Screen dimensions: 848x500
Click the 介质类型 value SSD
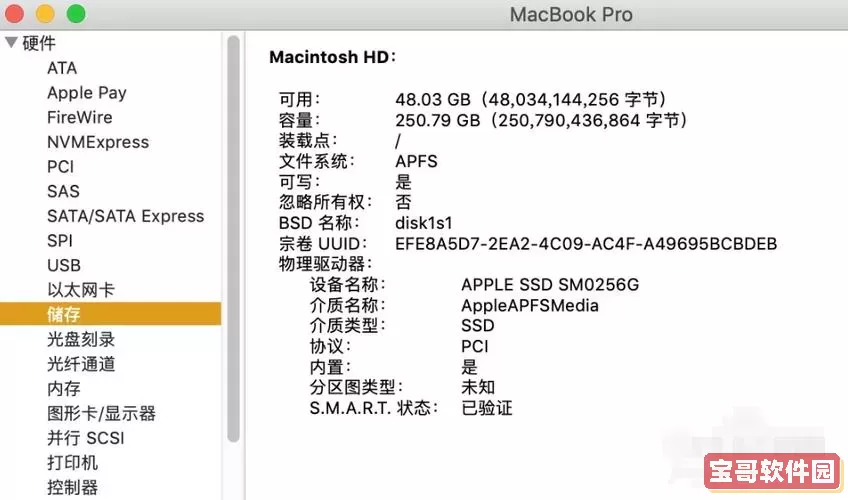[x=478, y=325]
